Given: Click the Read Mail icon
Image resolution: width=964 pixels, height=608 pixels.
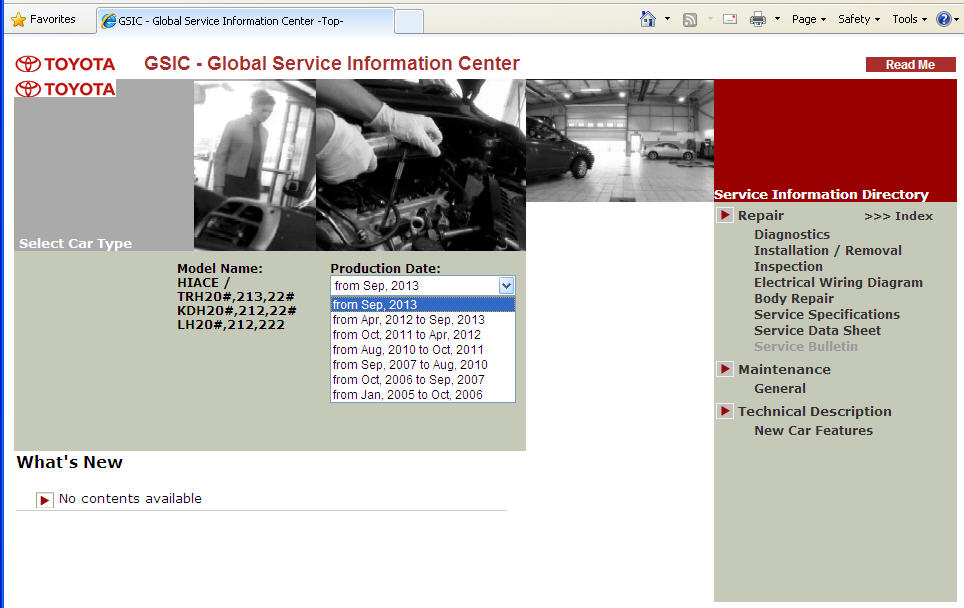Looking at the screenshot, I should (730, 19).
